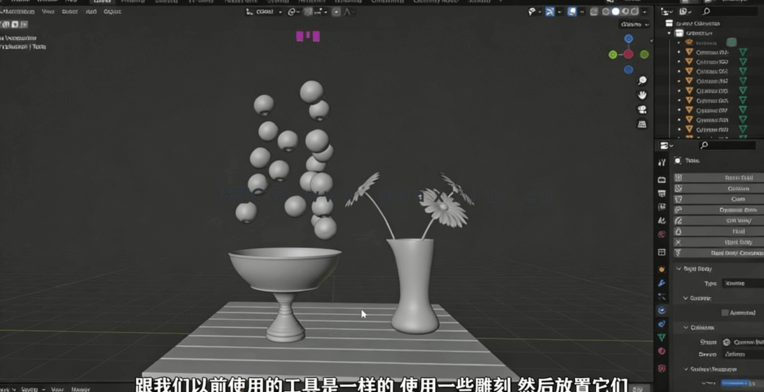
Task: Collapse the Collisions panel
Action: [686, 328]
